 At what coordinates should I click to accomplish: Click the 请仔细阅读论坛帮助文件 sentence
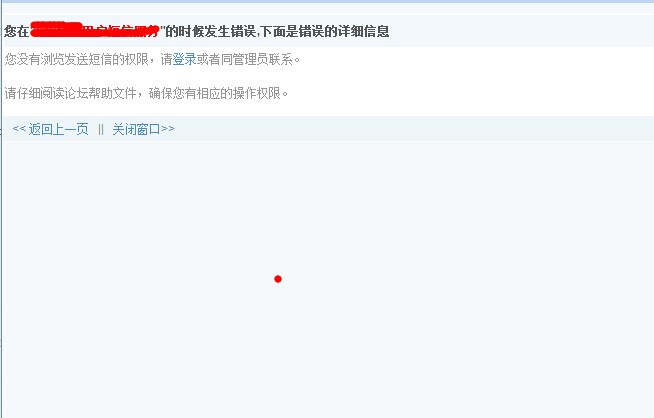click(70, 93)
